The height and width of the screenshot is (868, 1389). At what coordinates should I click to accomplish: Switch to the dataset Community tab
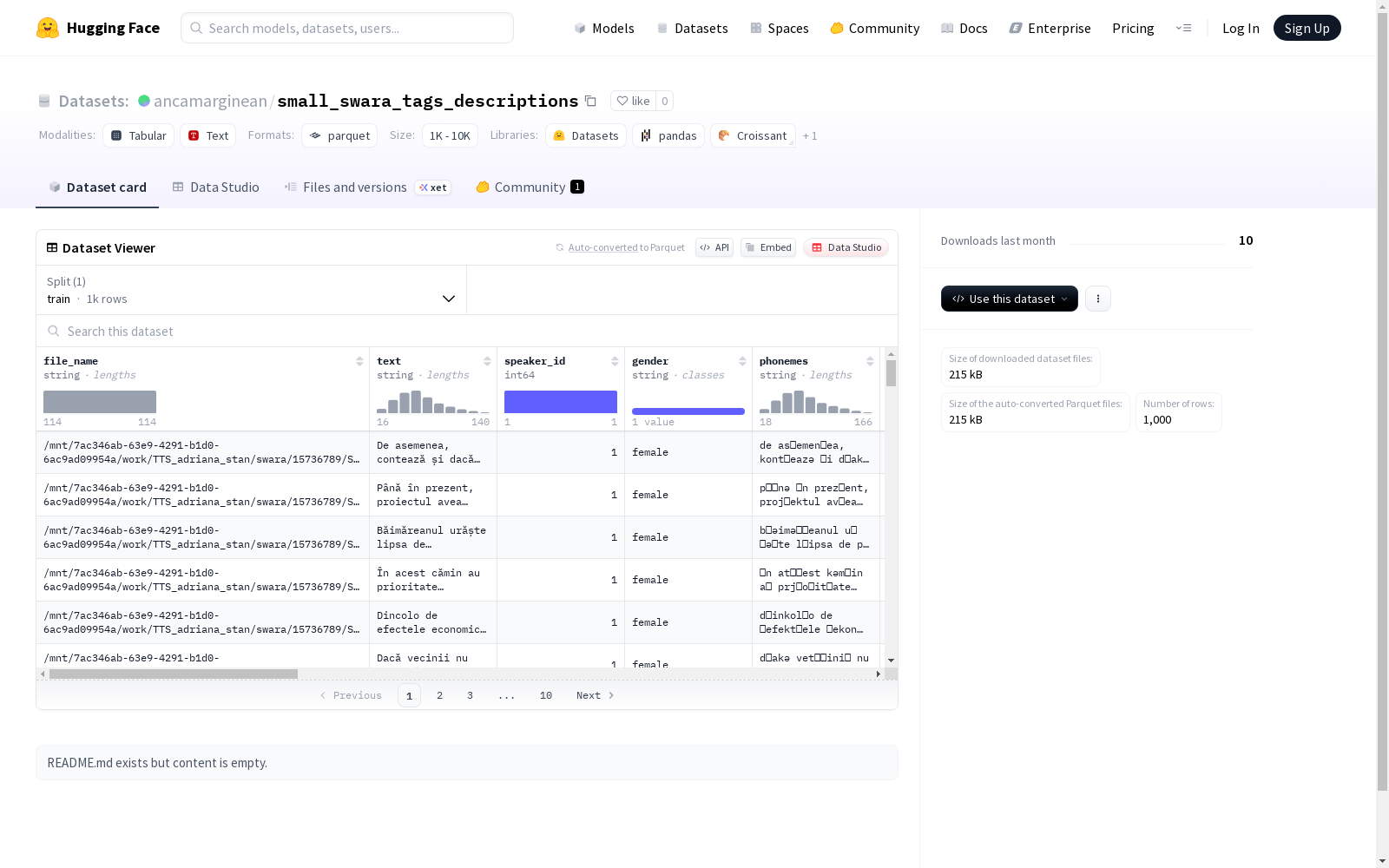(530, 187)
